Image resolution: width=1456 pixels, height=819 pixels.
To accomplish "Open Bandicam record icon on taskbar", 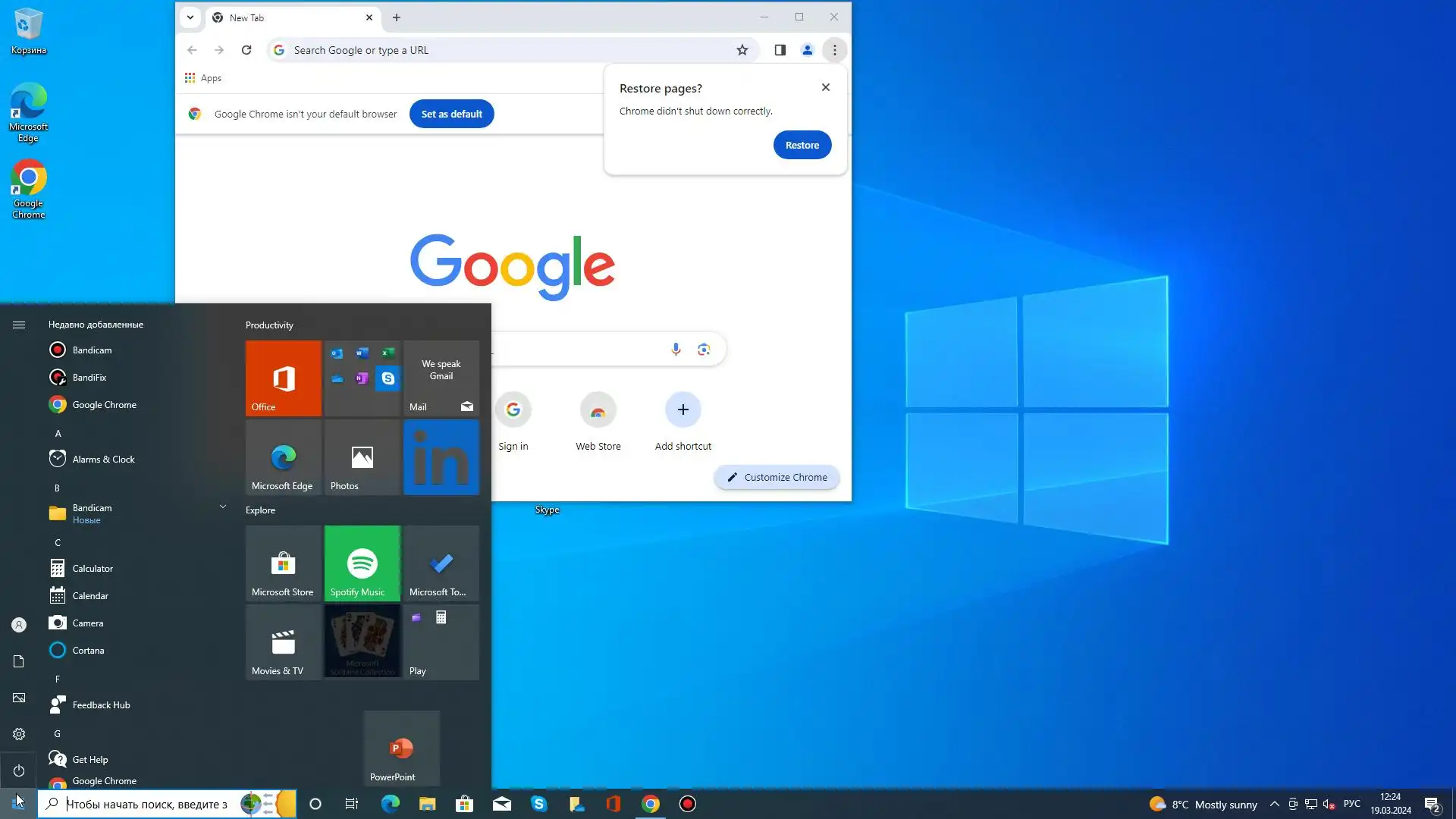I will point(687,804).
